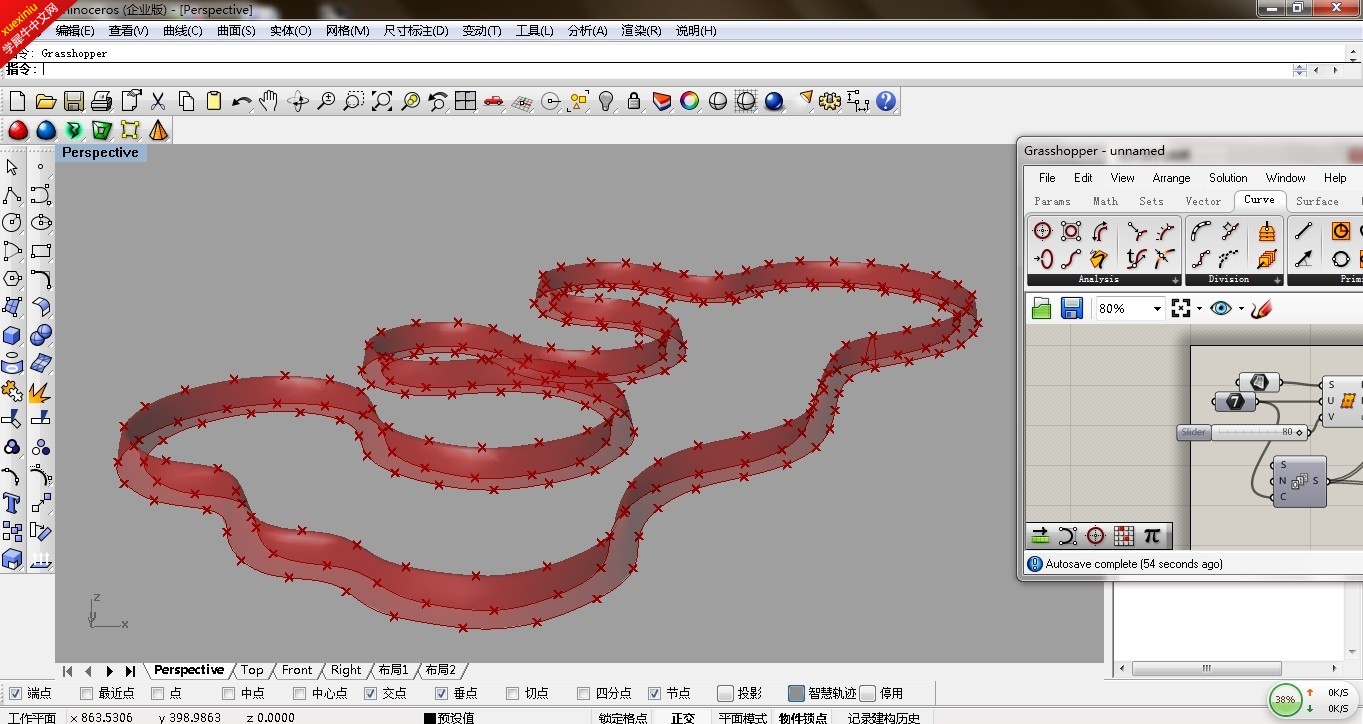Click the Grasshopper number Slider 80 track
1363x724 pixels.
1258,432
